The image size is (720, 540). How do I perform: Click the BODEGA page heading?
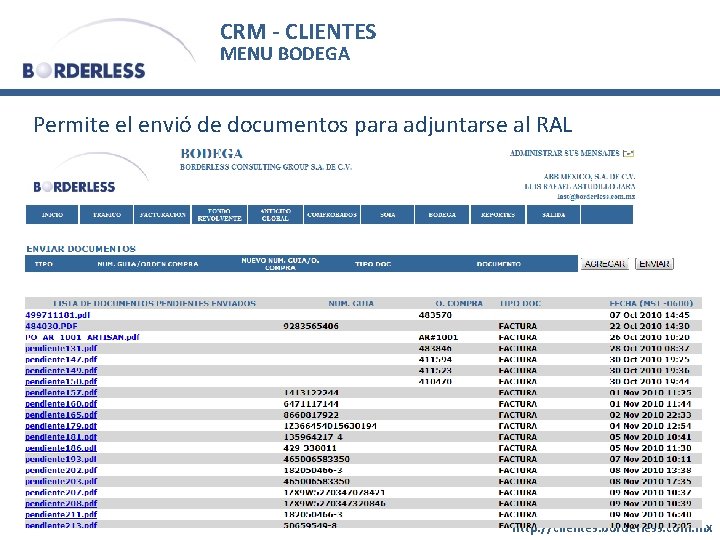tap(212, 153)
